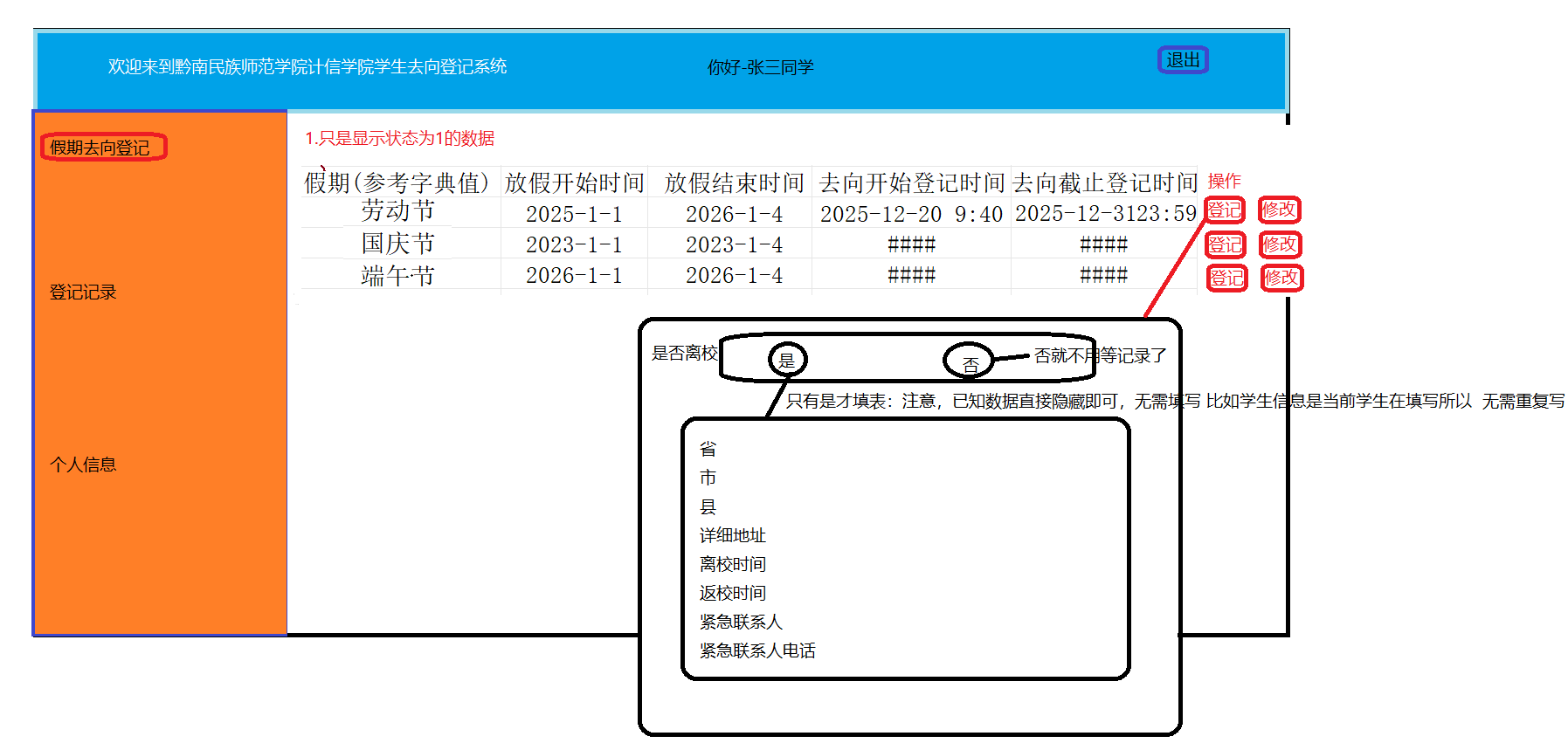Click the 紧急联系人电话 field label
The width and height of the screenshot is (1568, 750).
tap(757, 650)
